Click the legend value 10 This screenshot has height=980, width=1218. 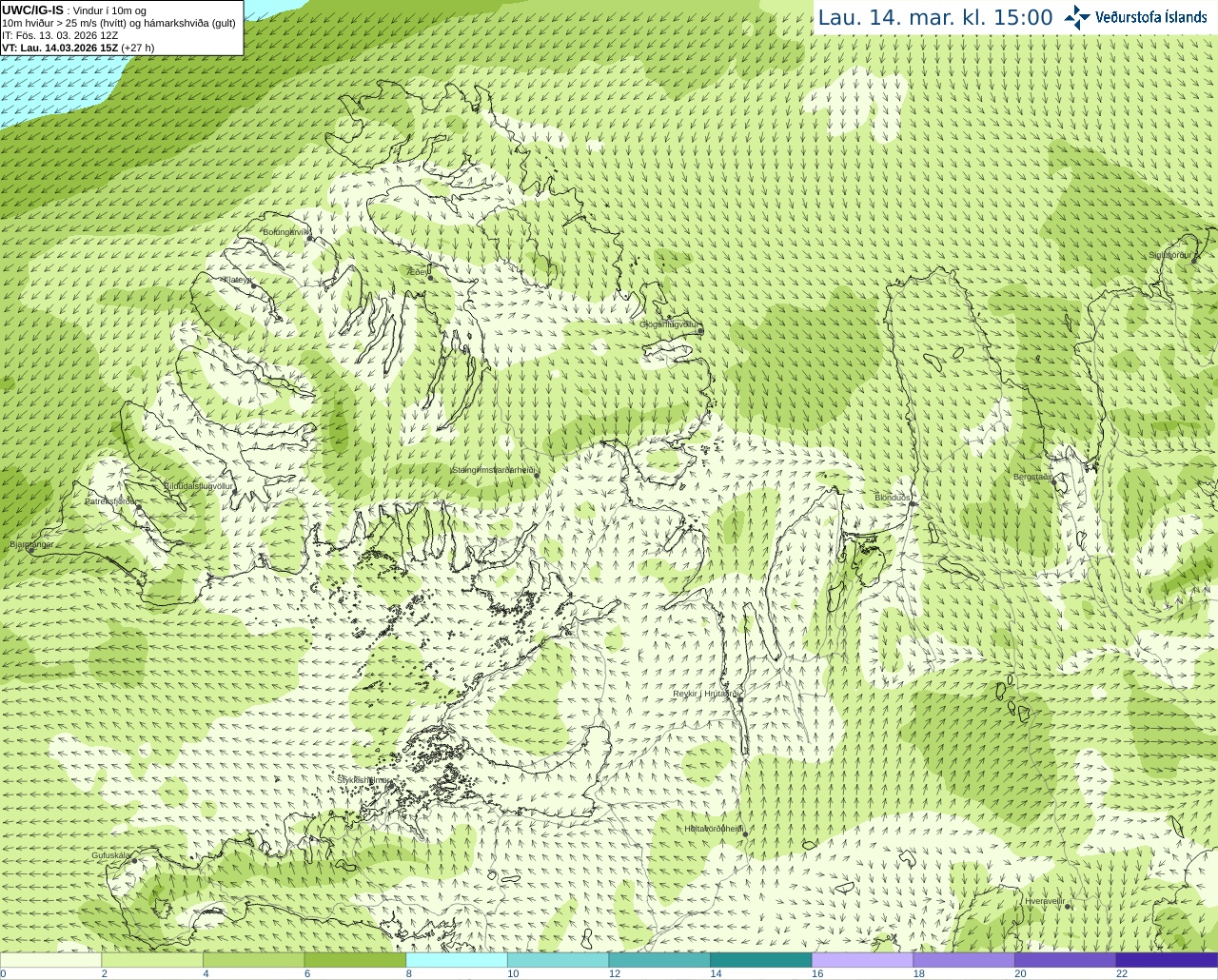[x=513, y=973]
